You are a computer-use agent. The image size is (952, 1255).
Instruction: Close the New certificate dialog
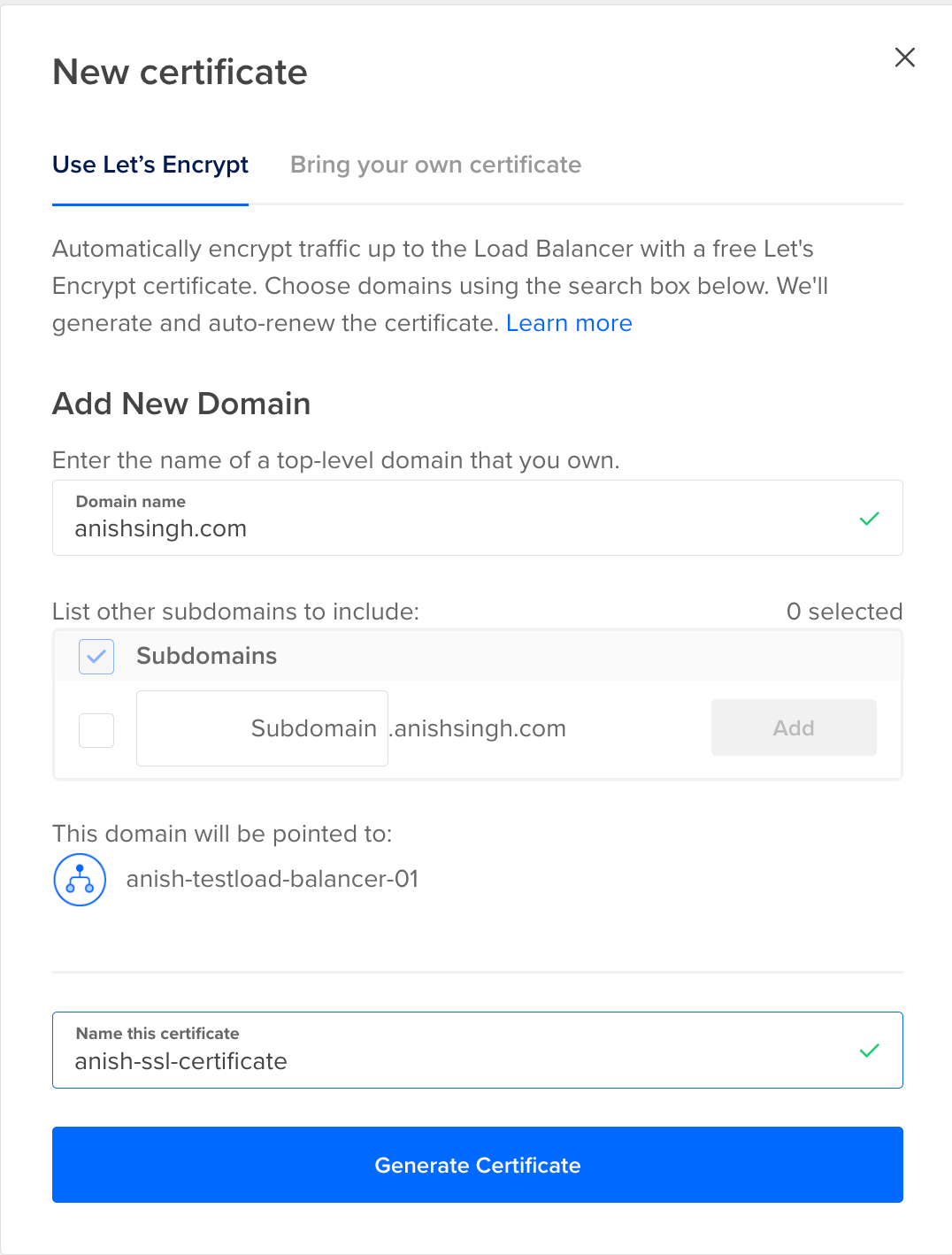[904, 58]
